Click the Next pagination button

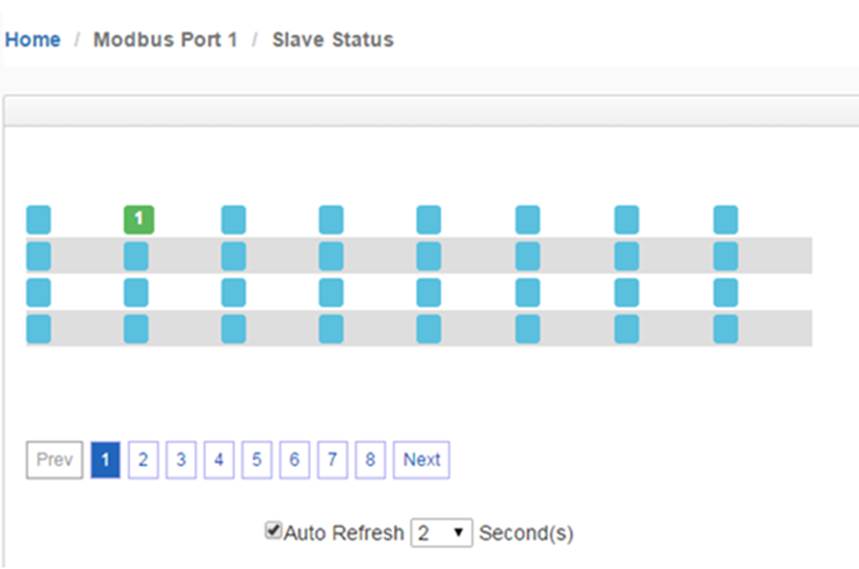pyautogui.click(x=421, y=459)
